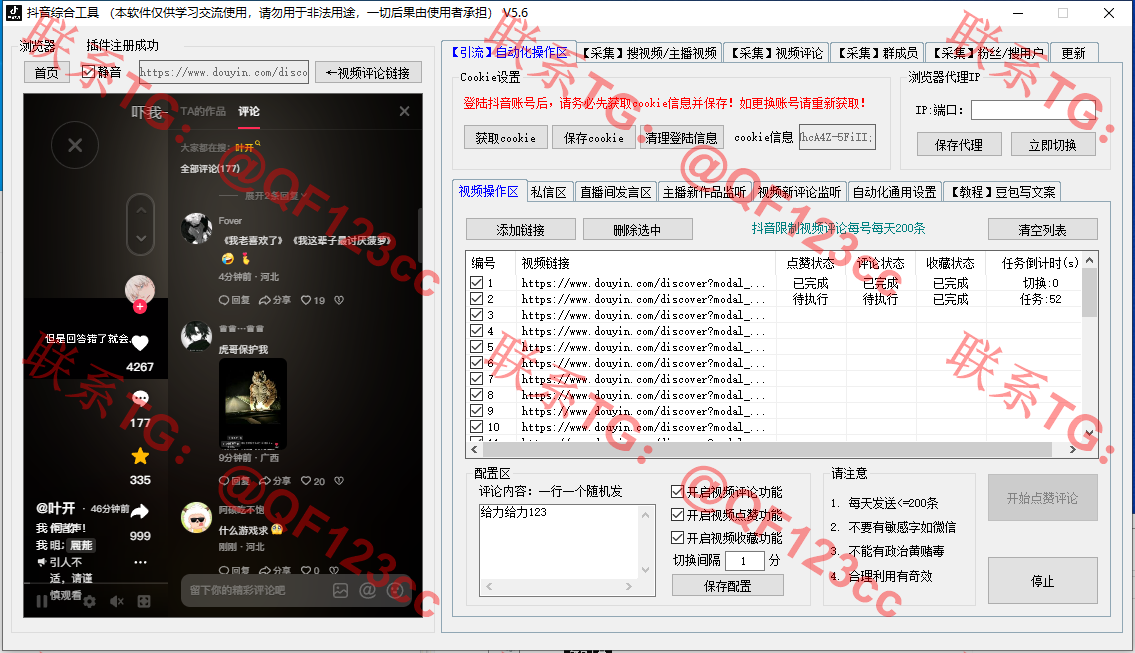Favorite the video with the star icon
1135x653 pixels.
[x=140, y=456]
